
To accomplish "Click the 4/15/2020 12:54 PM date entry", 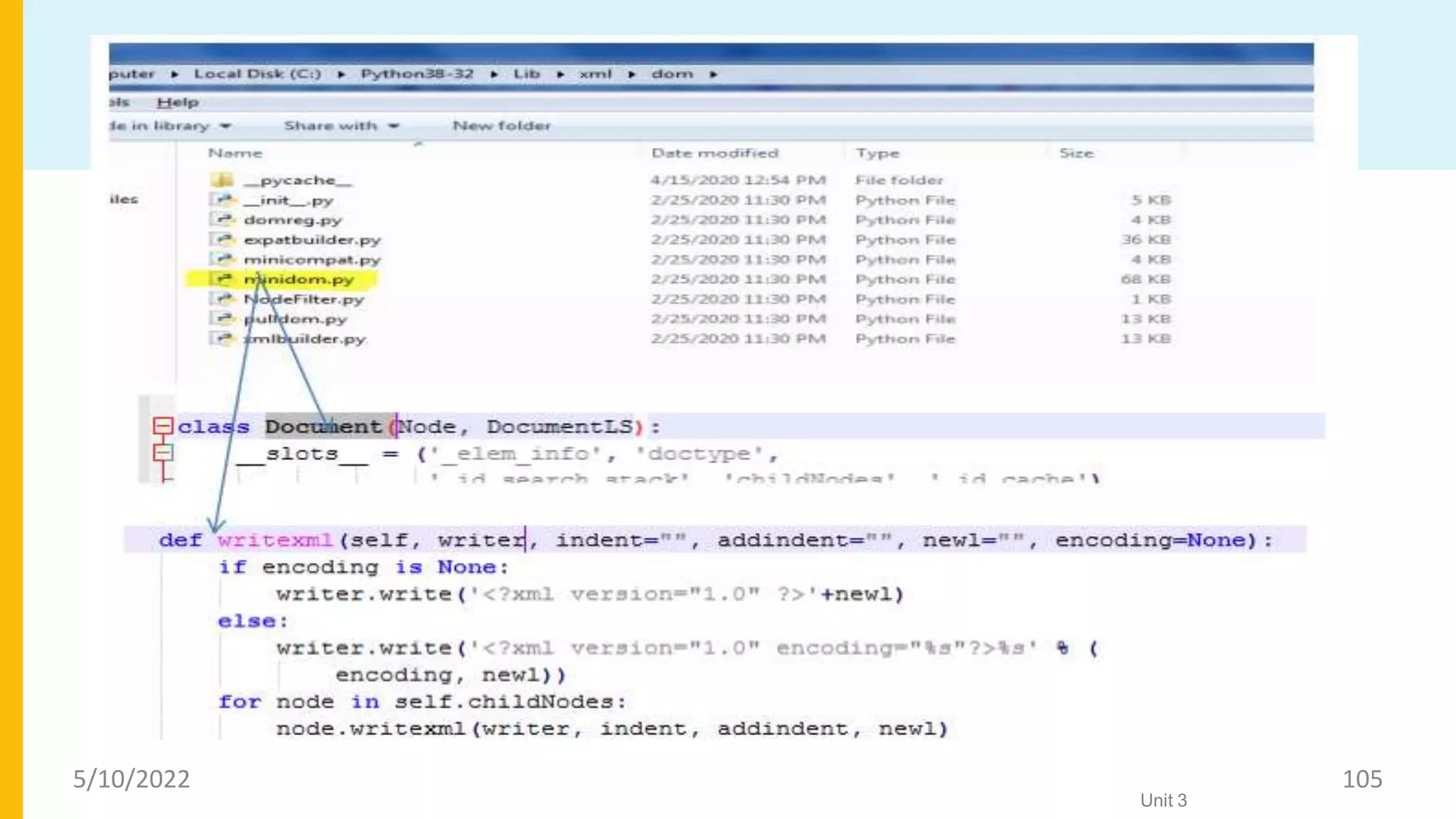I will 738,180.
